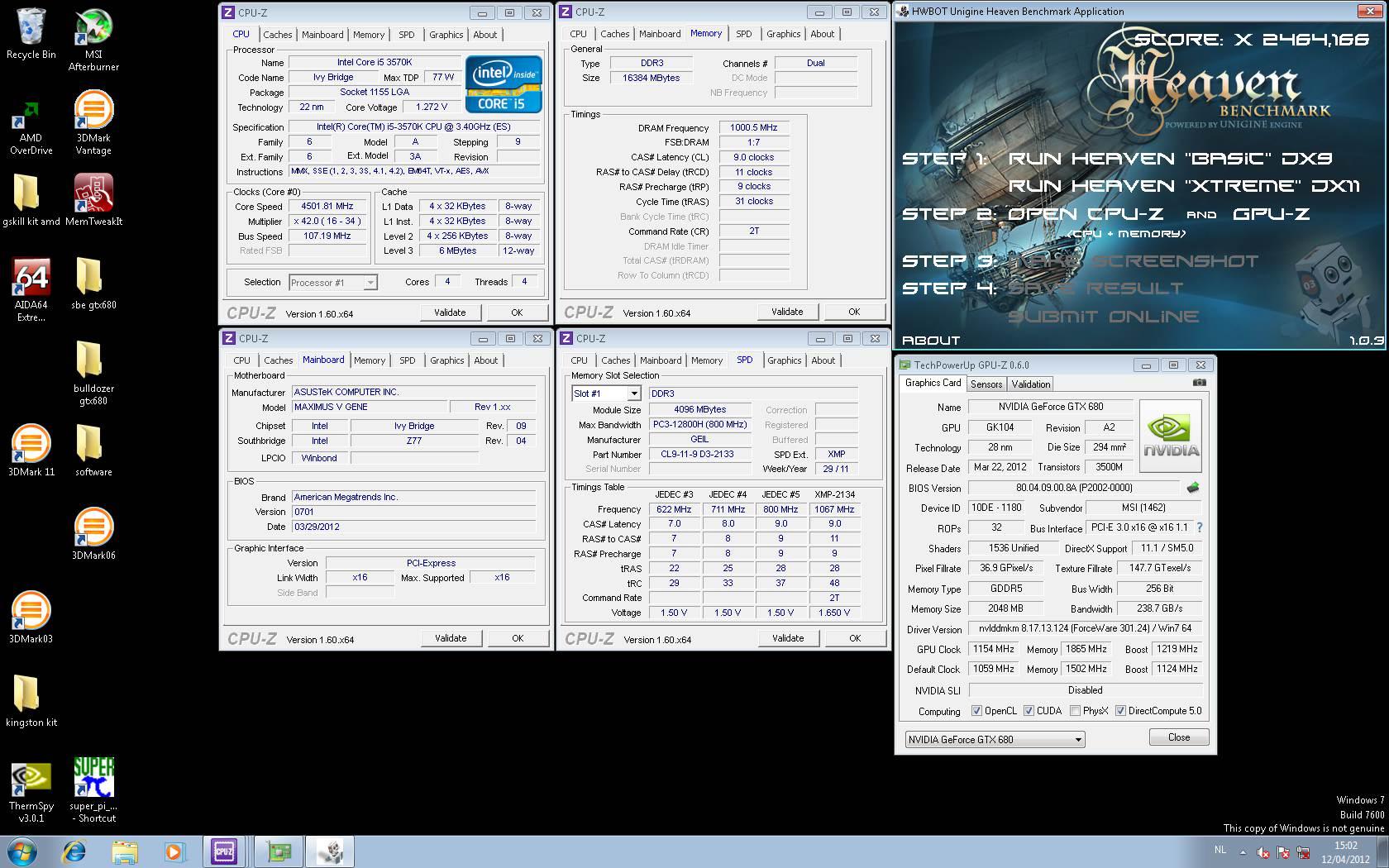This screenshot has height=868, width=1389.
Task: Open the Validation tab in GPU-Z
Action: click(1030, 384)
